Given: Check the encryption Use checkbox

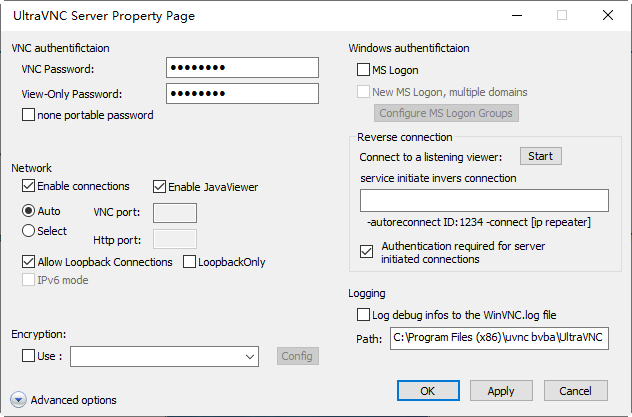Looking at the screenshot, I should point(28,356).
